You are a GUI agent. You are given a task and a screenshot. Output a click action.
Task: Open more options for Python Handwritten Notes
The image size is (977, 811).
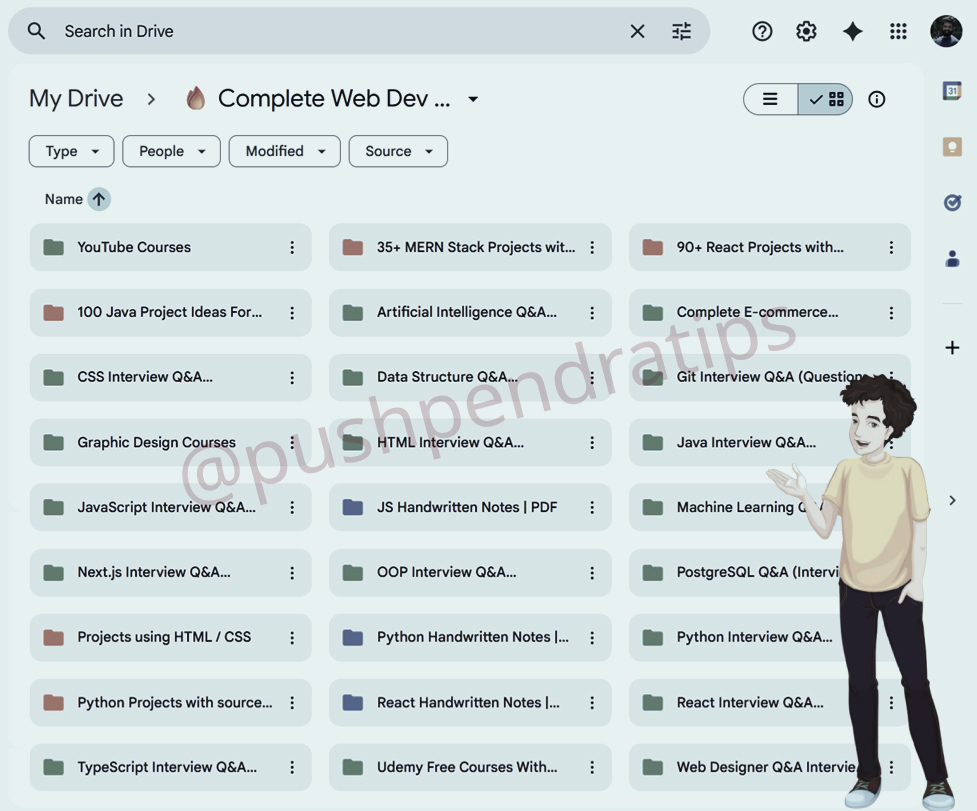[592, 637]
